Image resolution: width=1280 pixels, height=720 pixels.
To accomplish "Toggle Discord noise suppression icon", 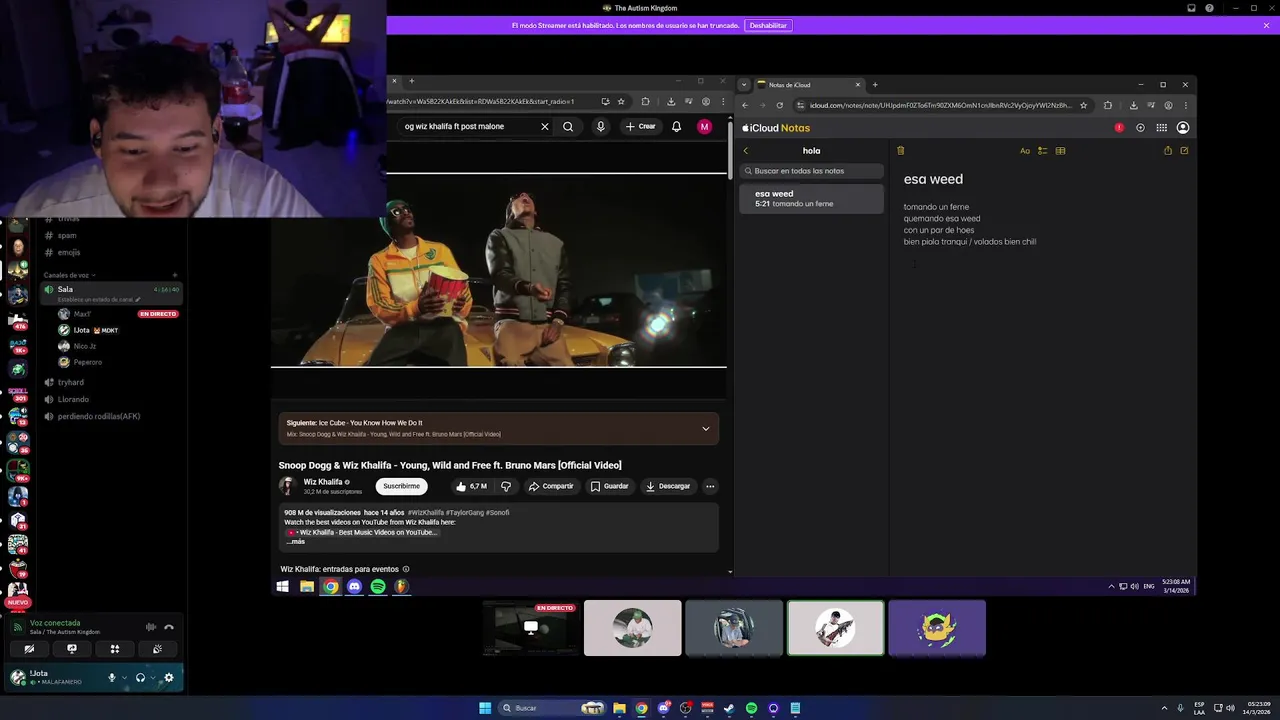I will pos(151,627).
